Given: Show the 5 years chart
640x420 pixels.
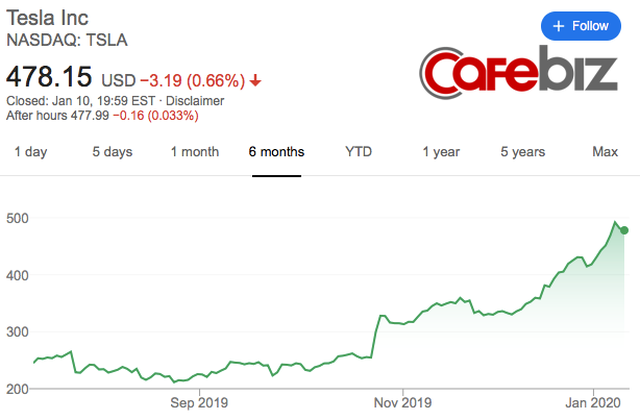Looking at the screenshot, I should pyautogui.click(x=523, y=152).
